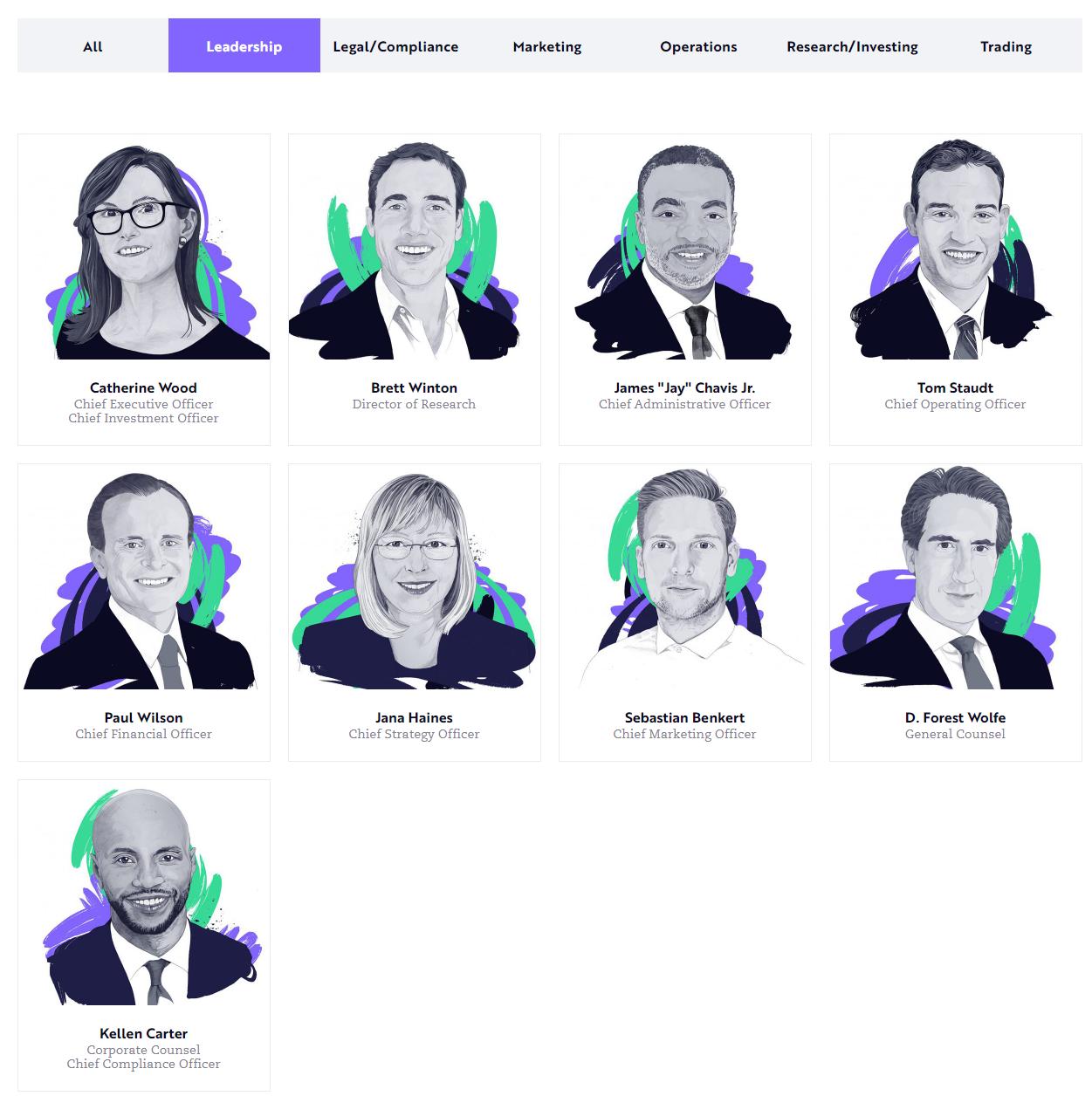Viewport: 1092px width, 1096px height.
Task: Open the Kellen Carter name link
Action: (x=144, y=1033)
